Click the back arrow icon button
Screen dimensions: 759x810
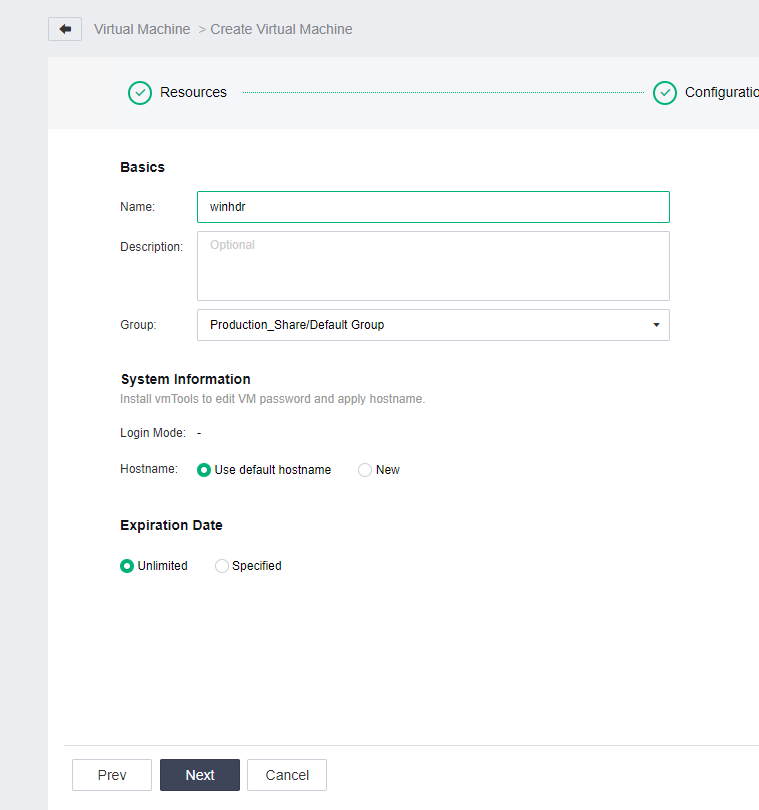[65, 29]
